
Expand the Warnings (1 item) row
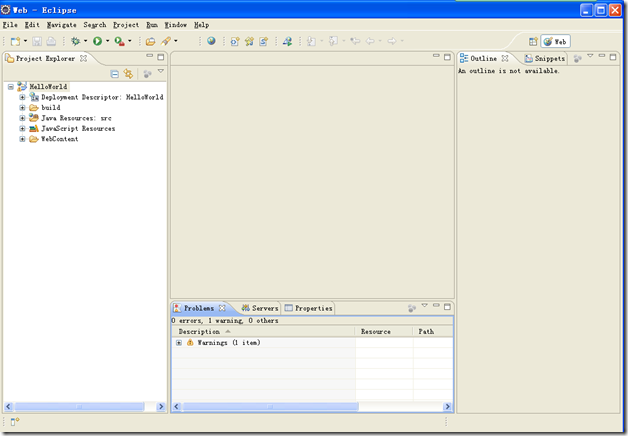pyautogui.click(x=179, y=343)
